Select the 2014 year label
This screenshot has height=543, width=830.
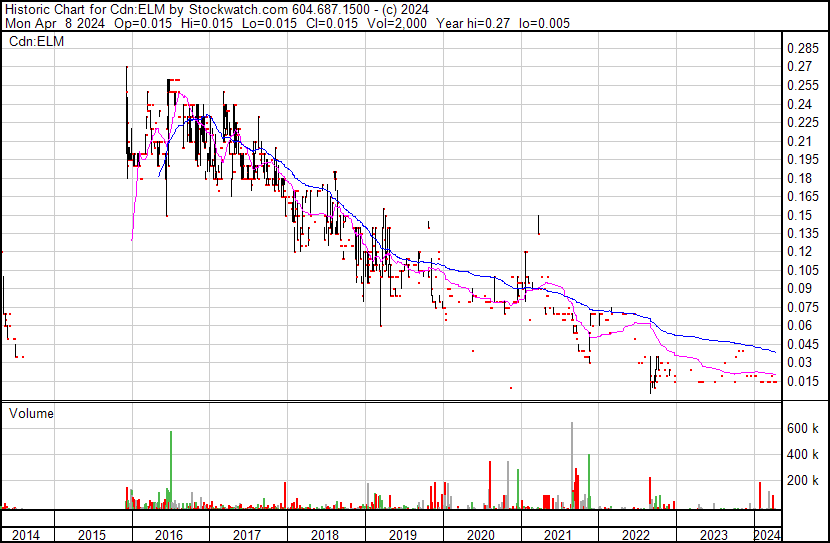(x=25, y=535)
